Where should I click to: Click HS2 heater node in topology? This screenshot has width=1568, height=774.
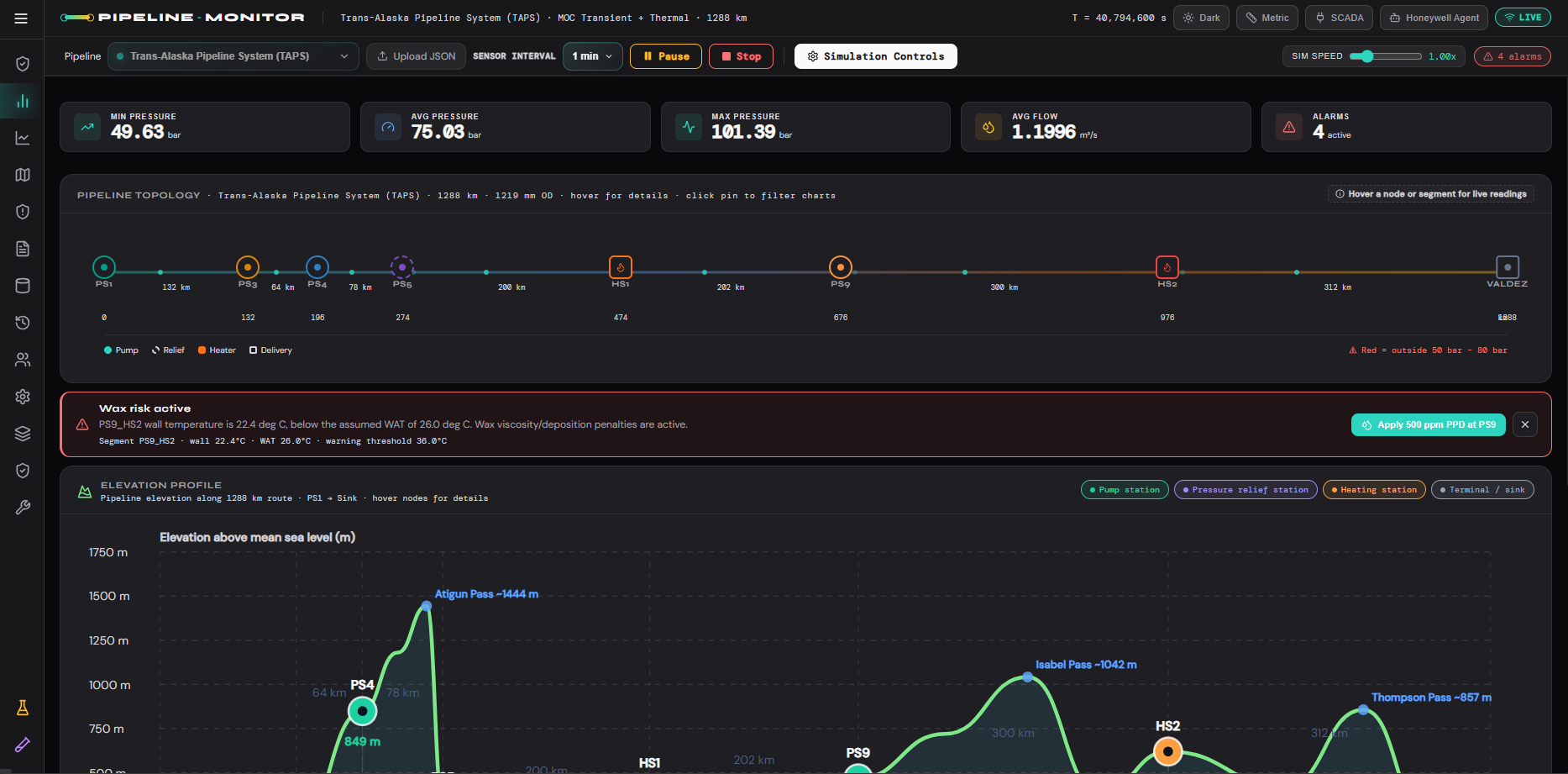click(1167, 267)
